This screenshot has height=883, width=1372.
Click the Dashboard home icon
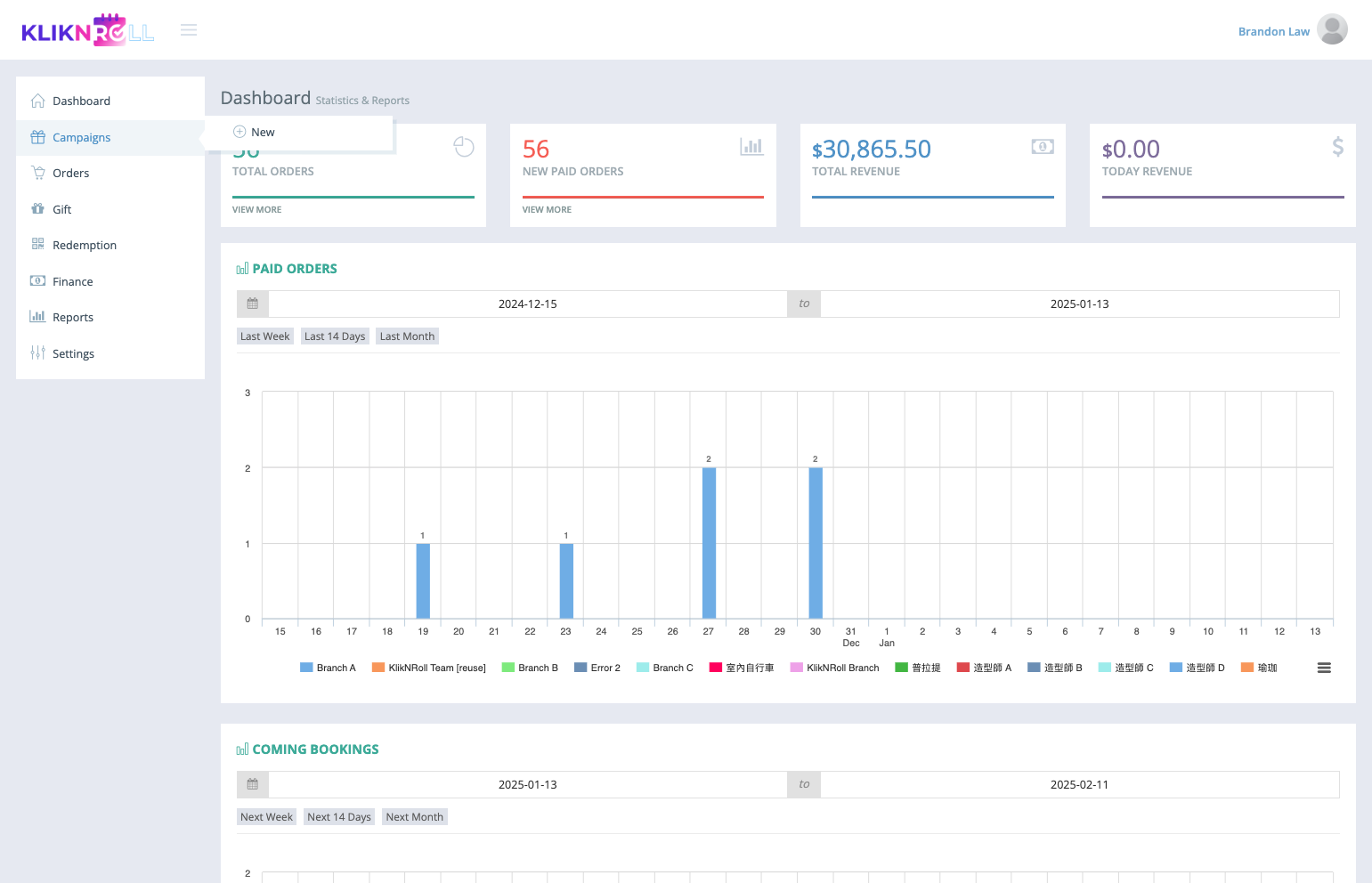click(x=37, y=101)
